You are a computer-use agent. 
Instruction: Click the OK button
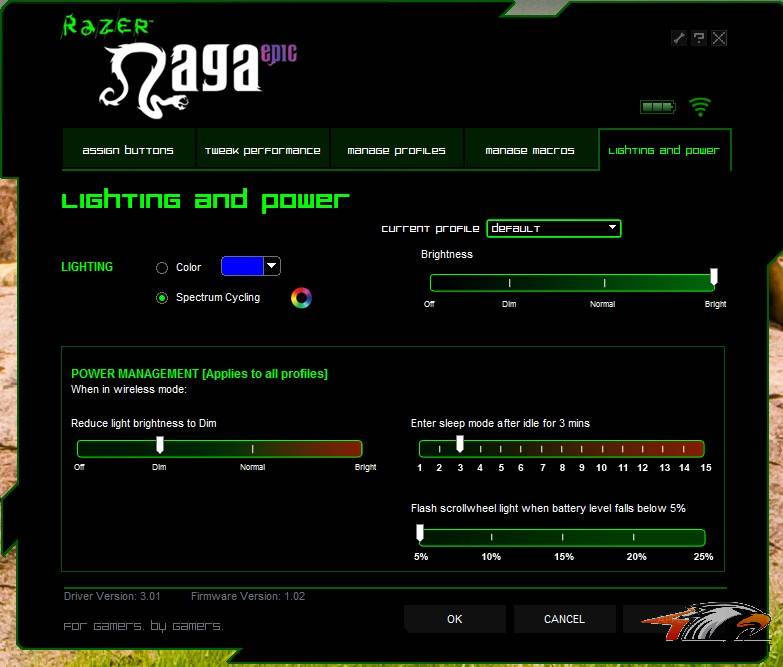point(454,619)
